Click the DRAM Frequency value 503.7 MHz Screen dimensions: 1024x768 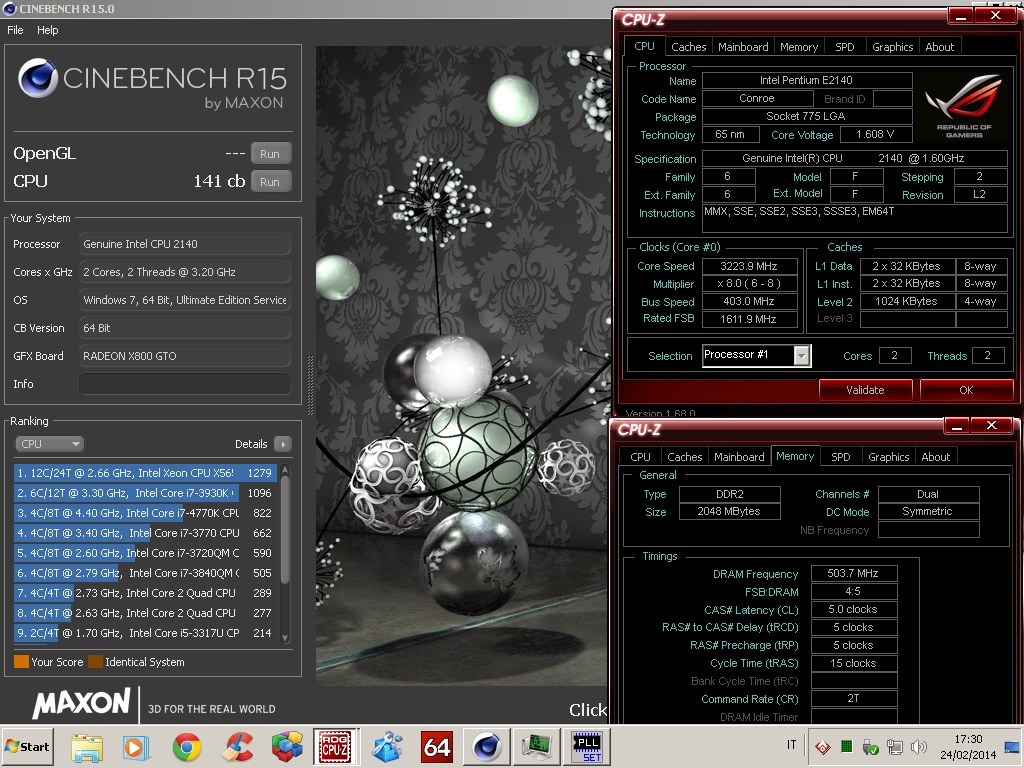click(854, 573)
